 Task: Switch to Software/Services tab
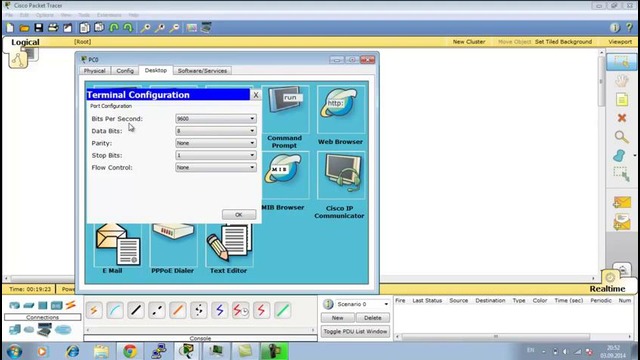202,71
